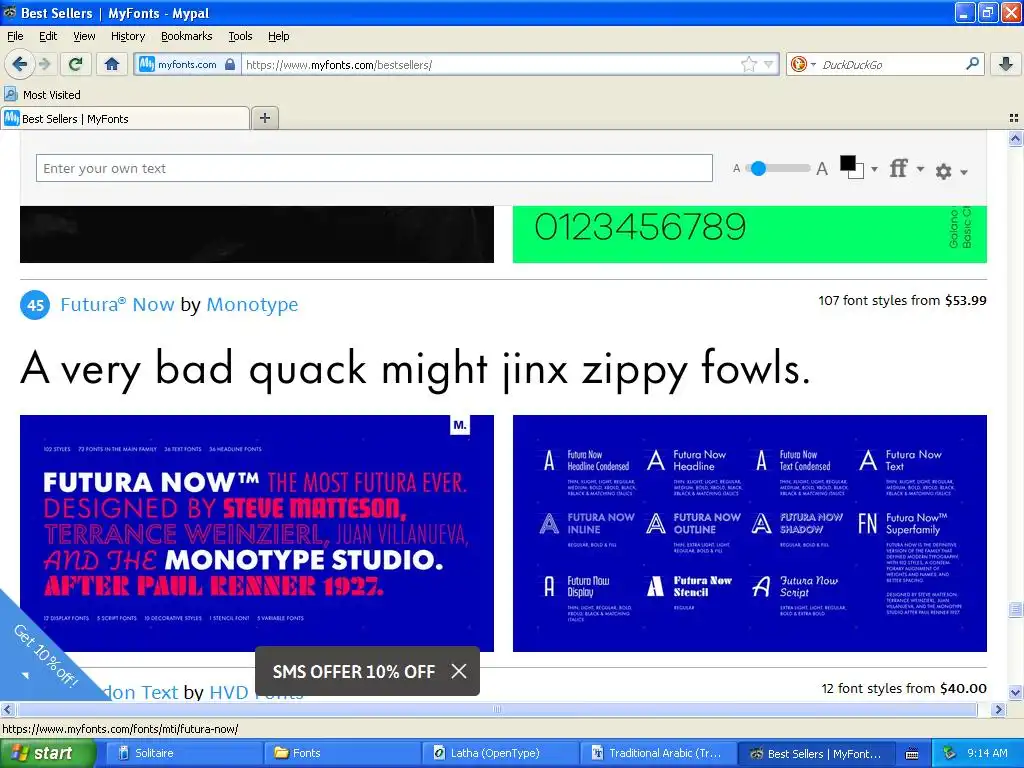This screenshot has width=1024, height=768.
Task: Adjust the font size slider handle
Action: click(x=758, y=168)
